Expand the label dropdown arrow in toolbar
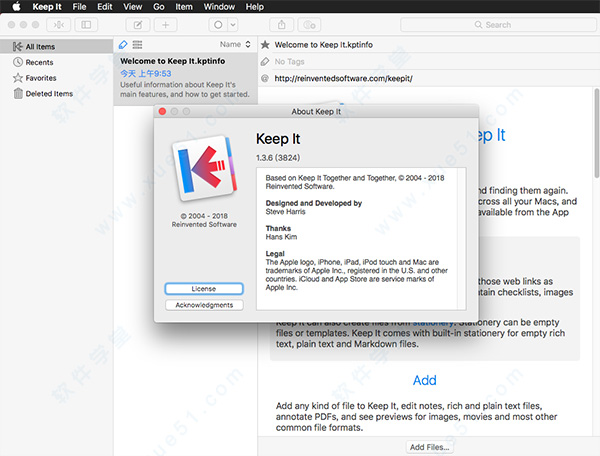The image size is (600, 456). point(233,25)
